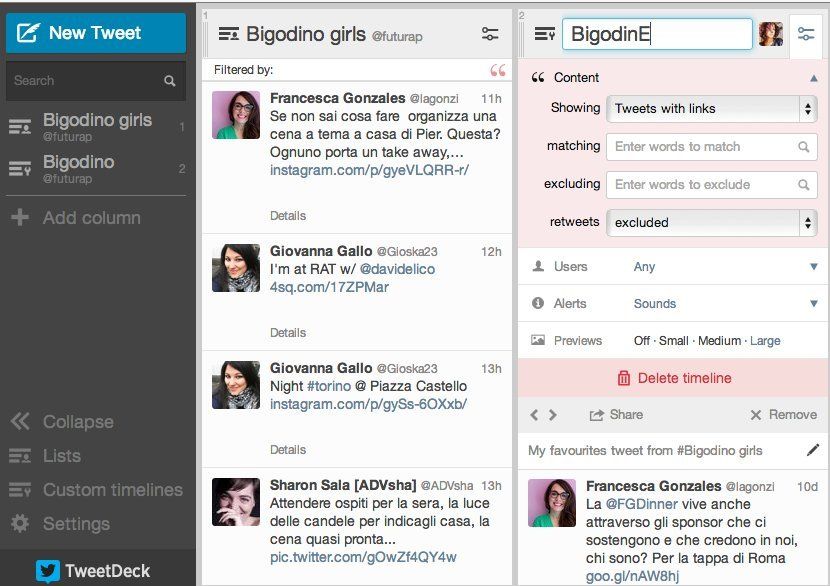Click the Any users value link
Viewport: 830px width, 586px height.
point(644,267)
